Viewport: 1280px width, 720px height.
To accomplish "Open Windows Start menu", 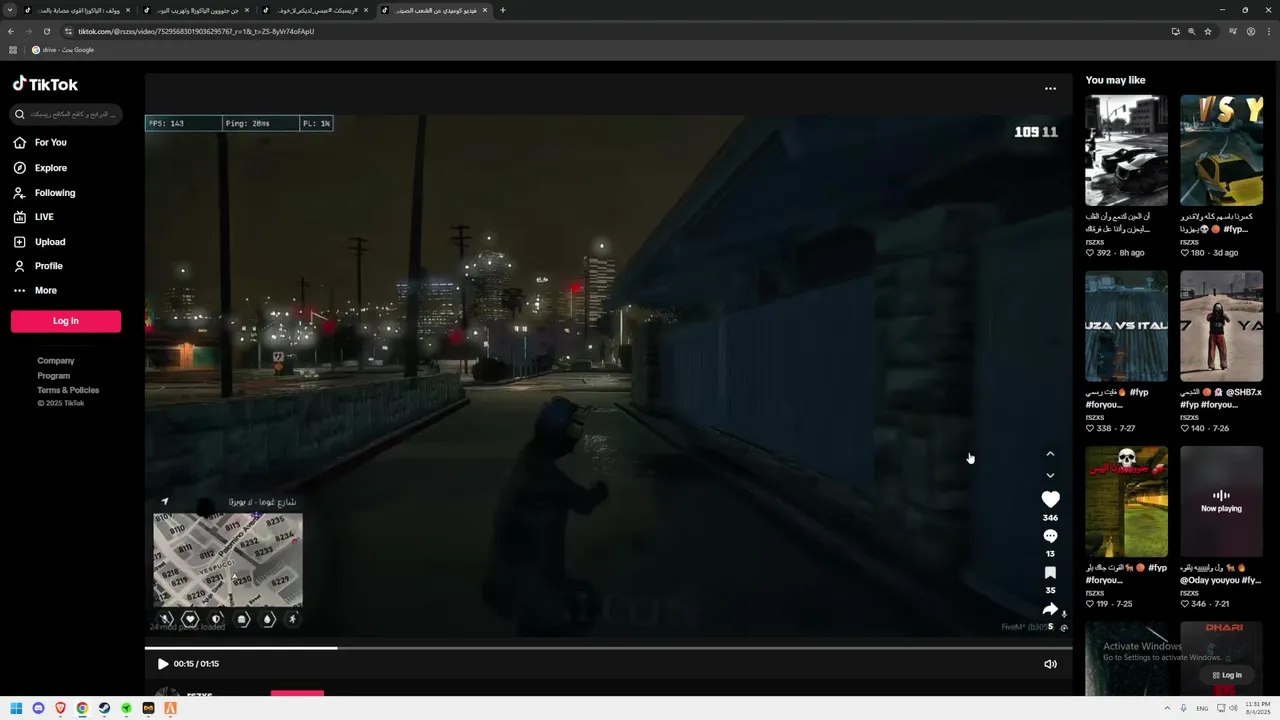I will pyautogui.click(x=16, y=708).
